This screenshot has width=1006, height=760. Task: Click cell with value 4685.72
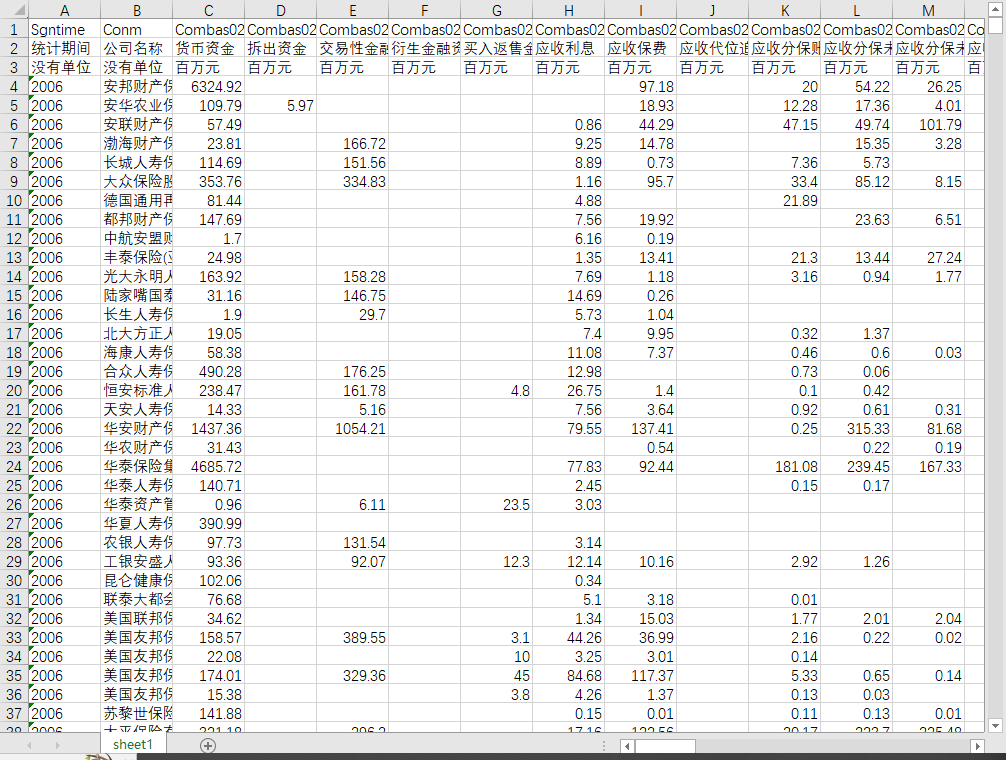pos(209,467)
